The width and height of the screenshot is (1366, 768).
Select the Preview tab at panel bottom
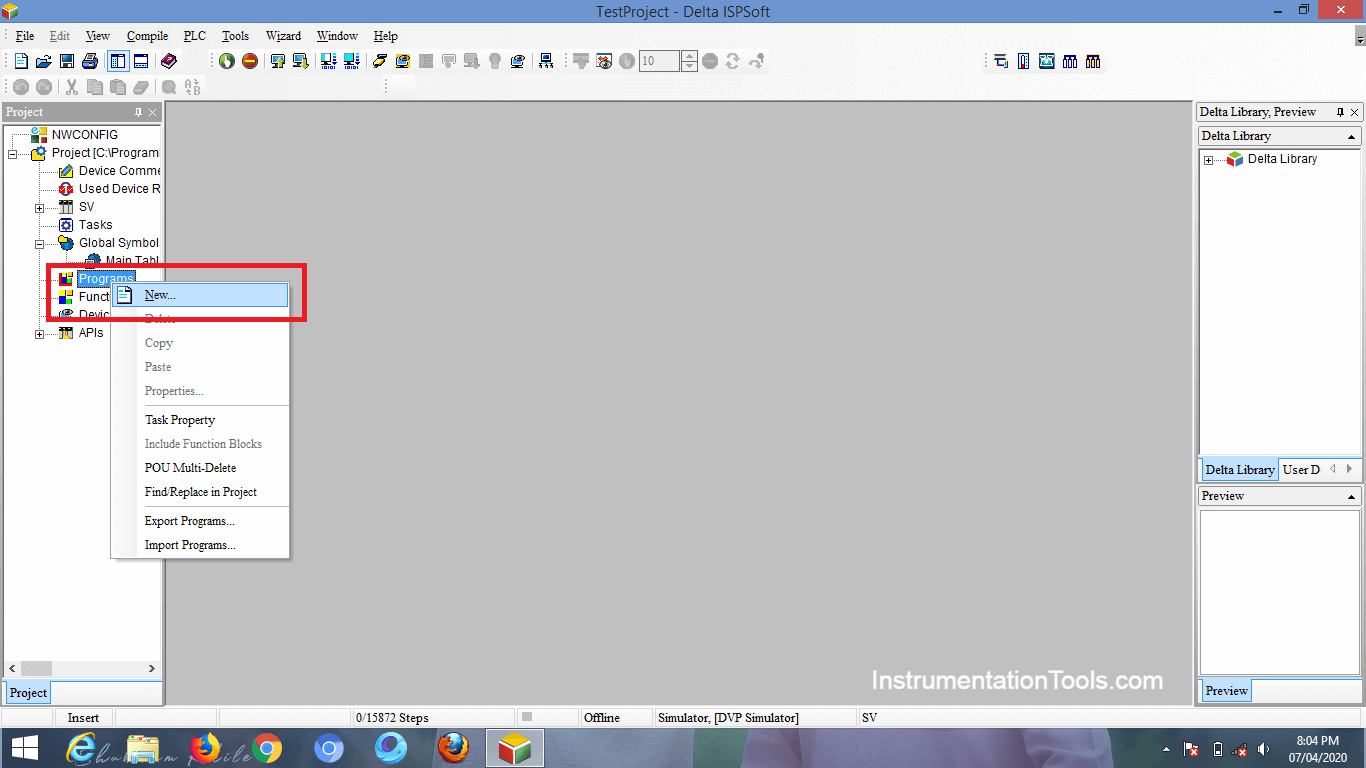(1226, 691)
